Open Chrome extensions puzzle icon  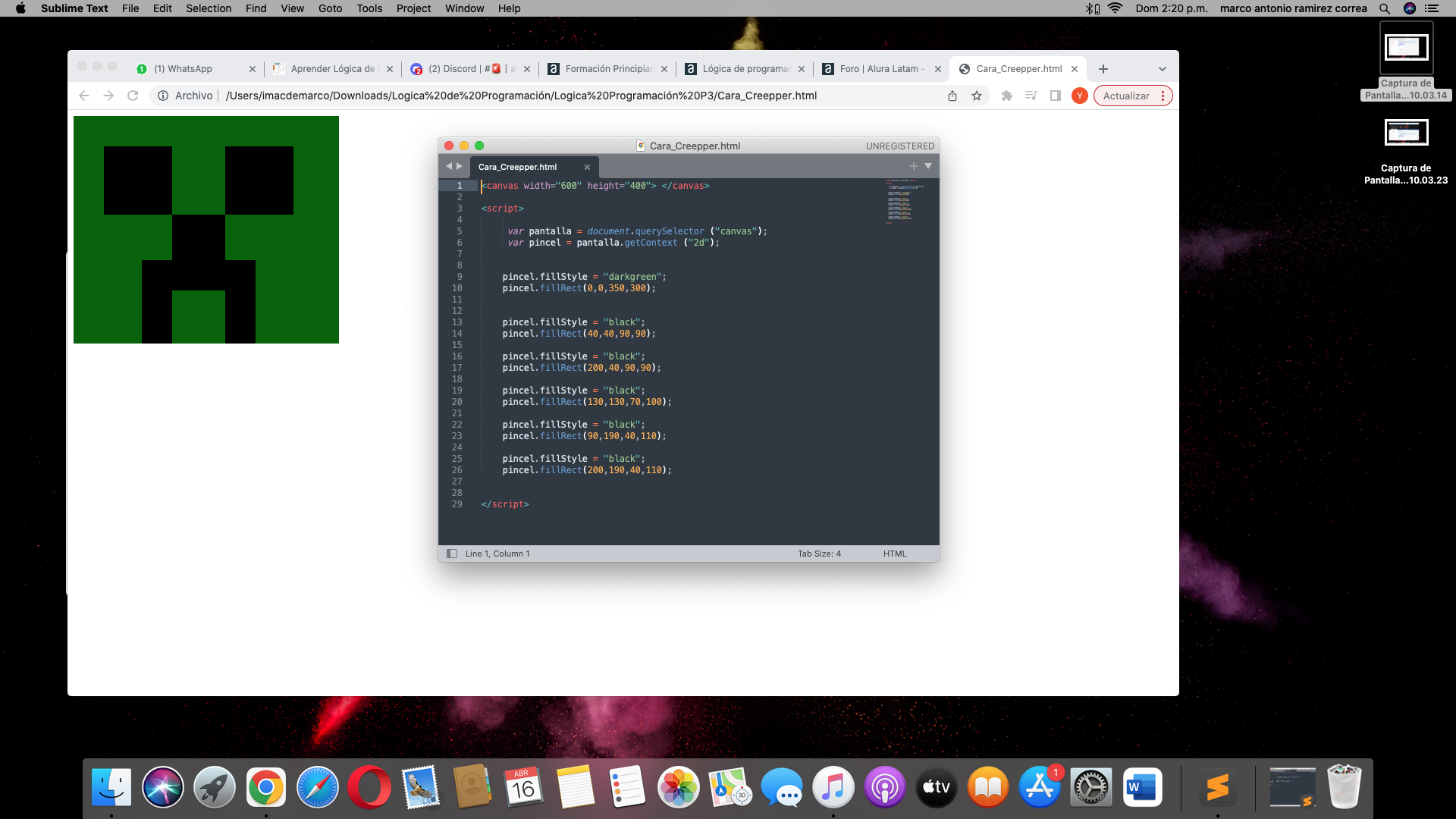(1007, 96)
